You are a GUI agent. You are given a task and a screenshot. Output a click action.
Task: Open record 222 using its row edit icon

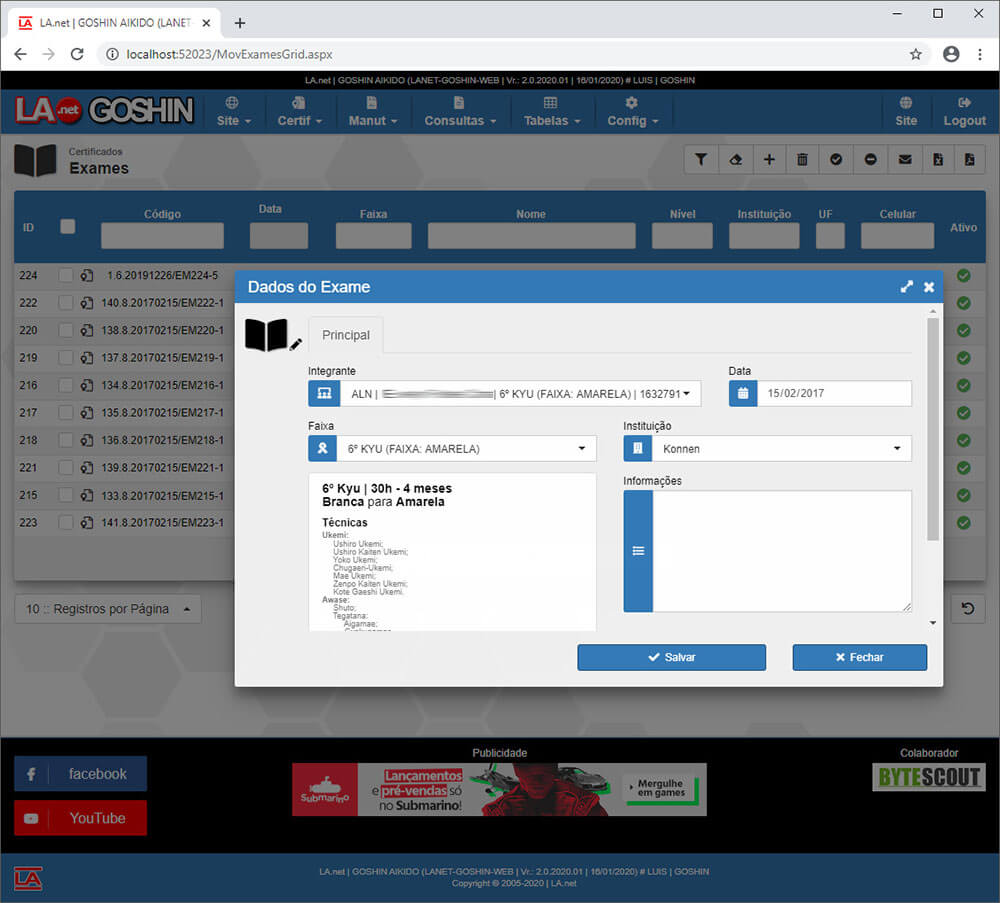click(87, 303)
